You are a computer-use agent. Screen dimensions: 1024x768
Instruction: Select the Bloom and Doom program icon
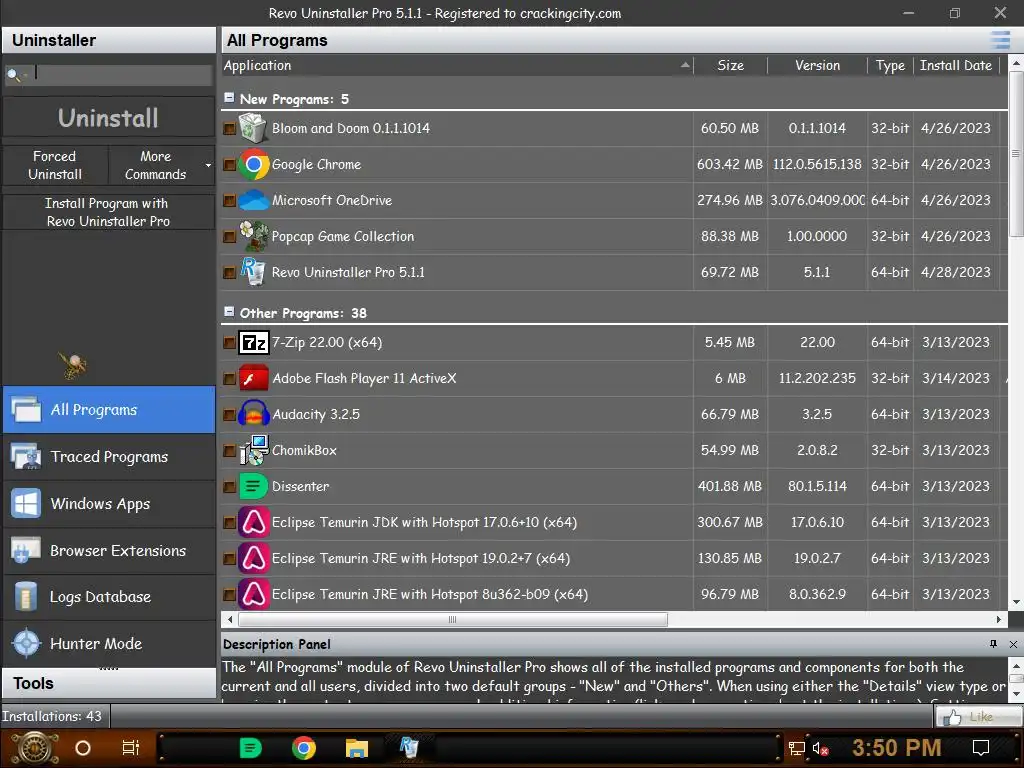tap(253, 128)
